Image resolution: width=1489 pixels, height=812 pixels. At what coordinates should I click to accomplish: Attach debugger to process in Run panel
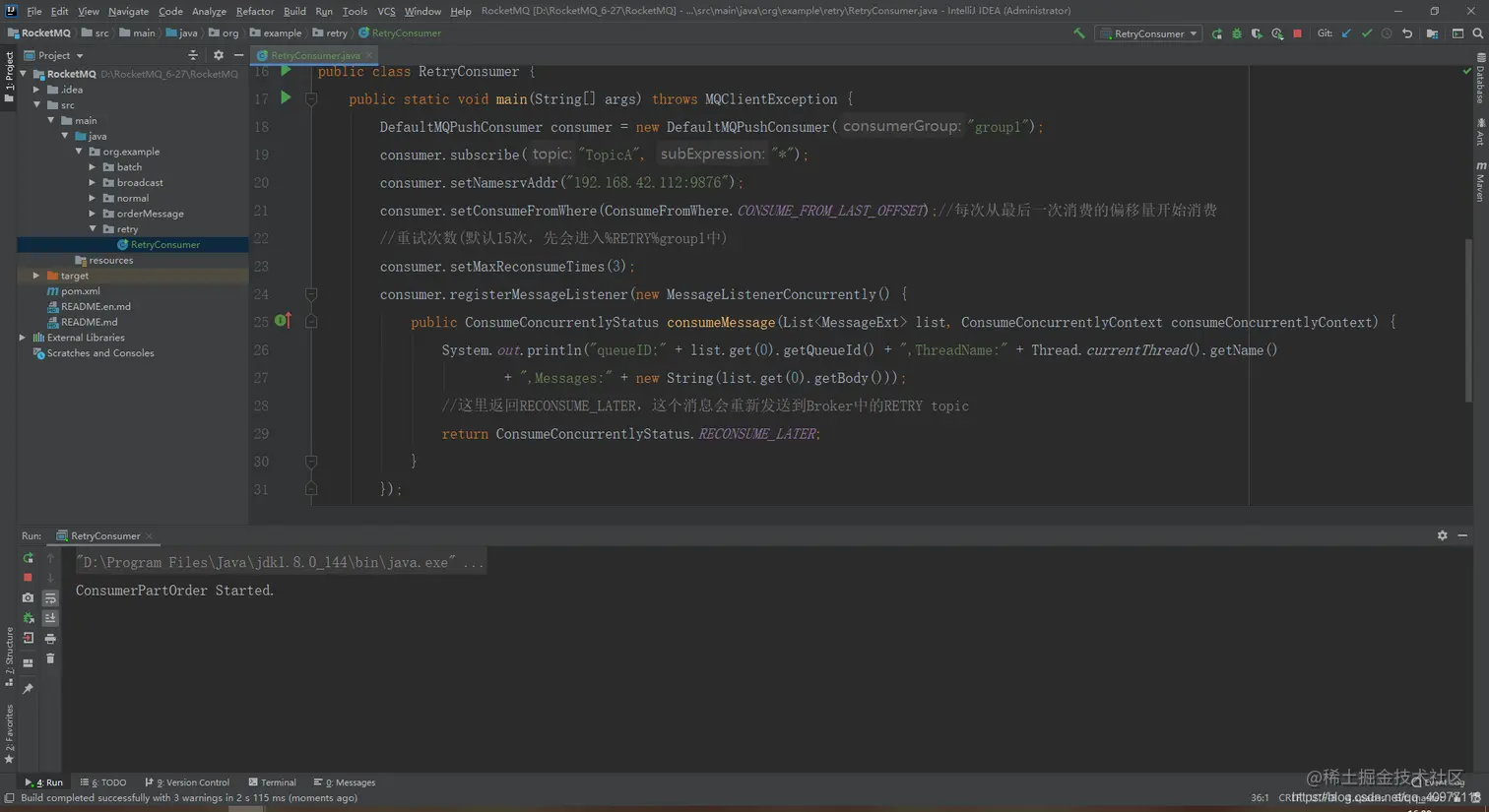(x=28, y=618)
